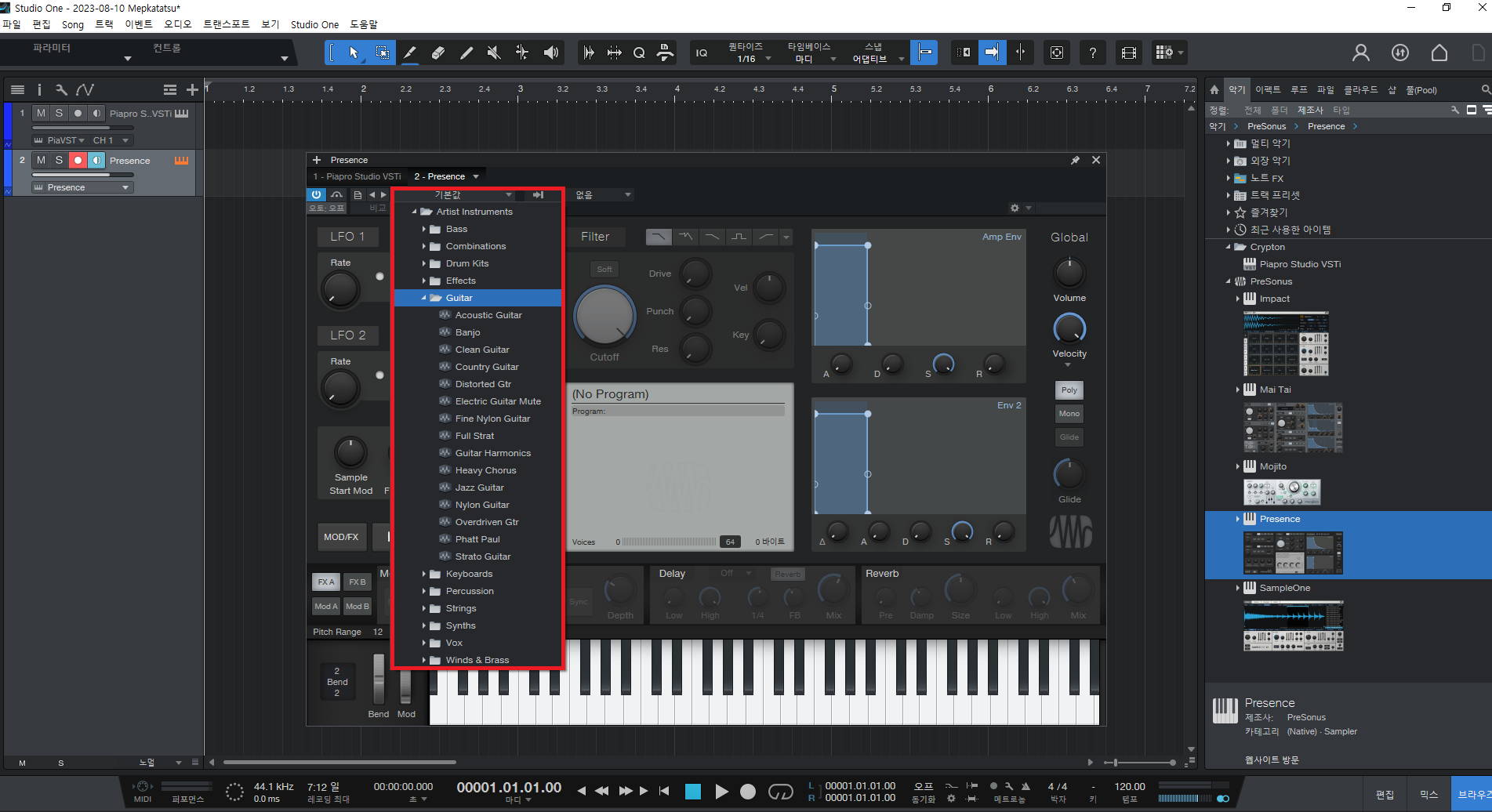Select the Arrow tool in toolbar
The width and height of the screenshot is (1492, 812).
coord(354,53)
